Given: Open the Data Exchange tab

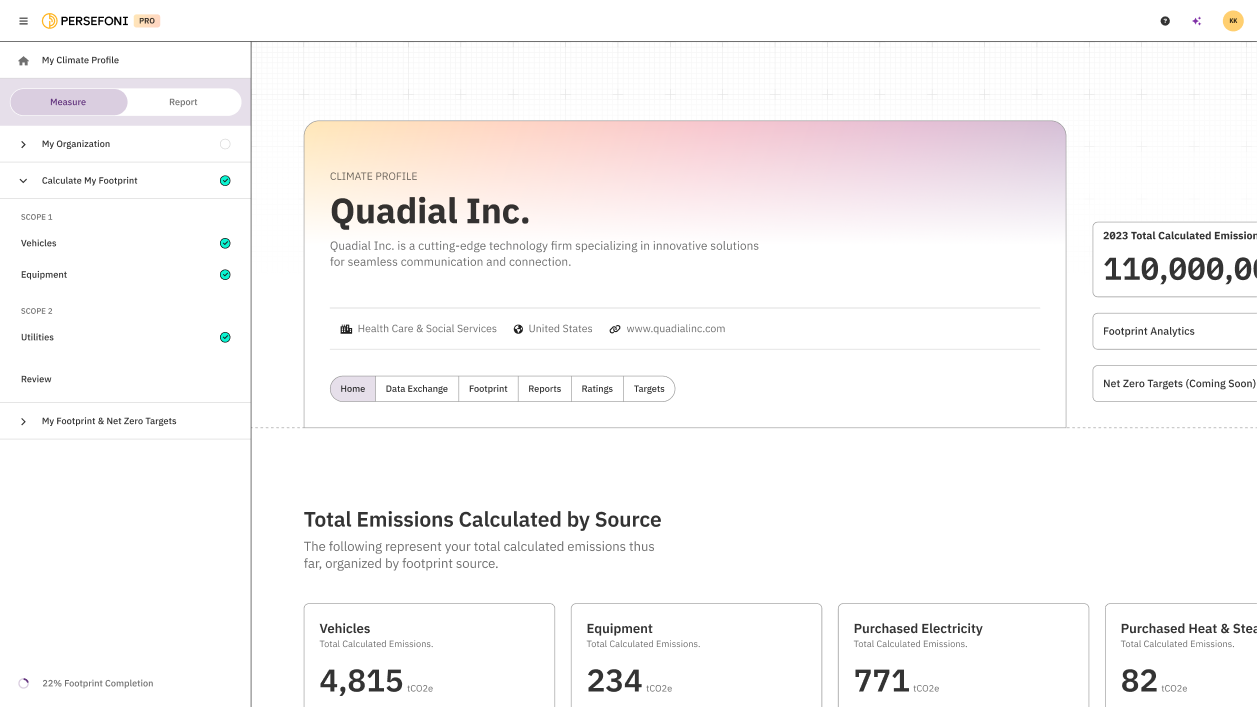Looking at the screenshot, I should [417, 389].
